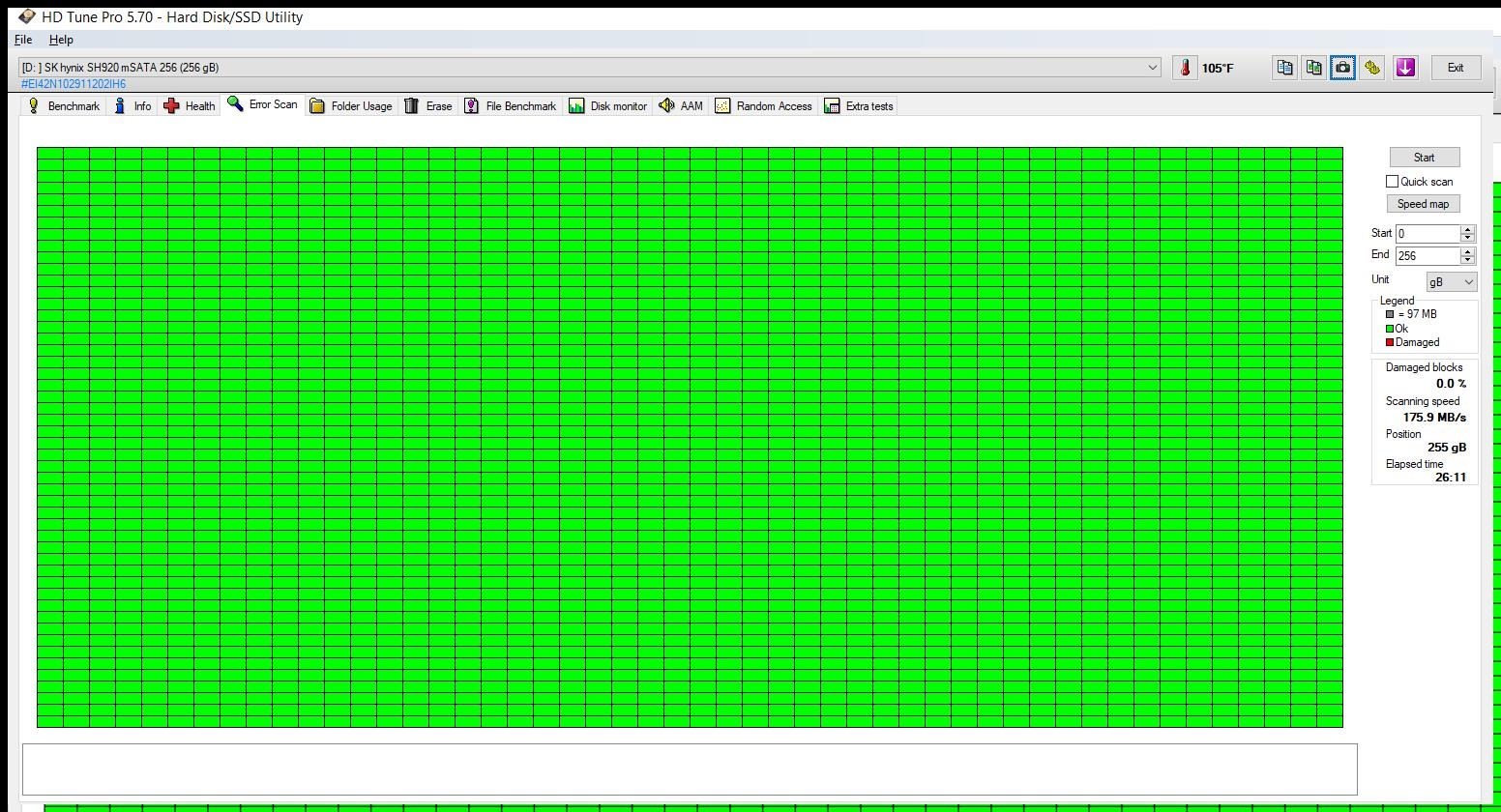
Task: Click the HD Tune Pro title bar icon
Action: tap(26, 16)
